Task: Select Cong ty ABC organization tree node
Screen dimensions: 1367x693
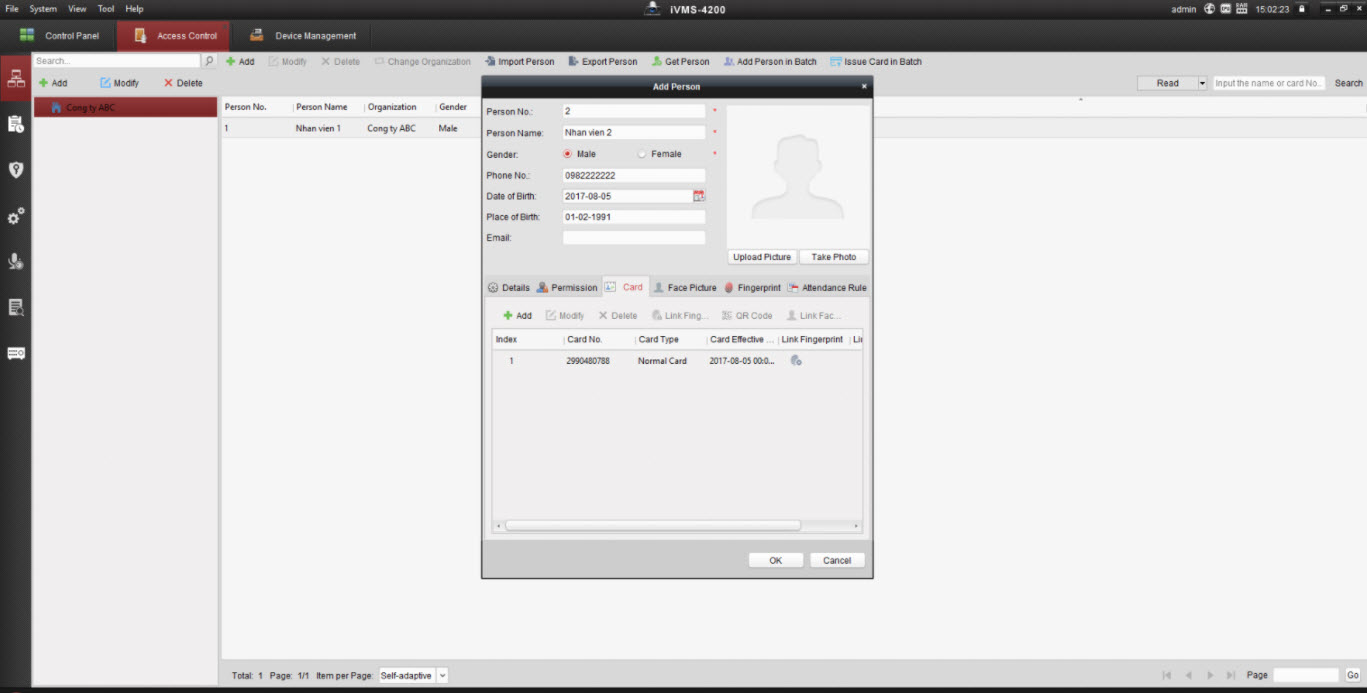Action: coord(90,108)
